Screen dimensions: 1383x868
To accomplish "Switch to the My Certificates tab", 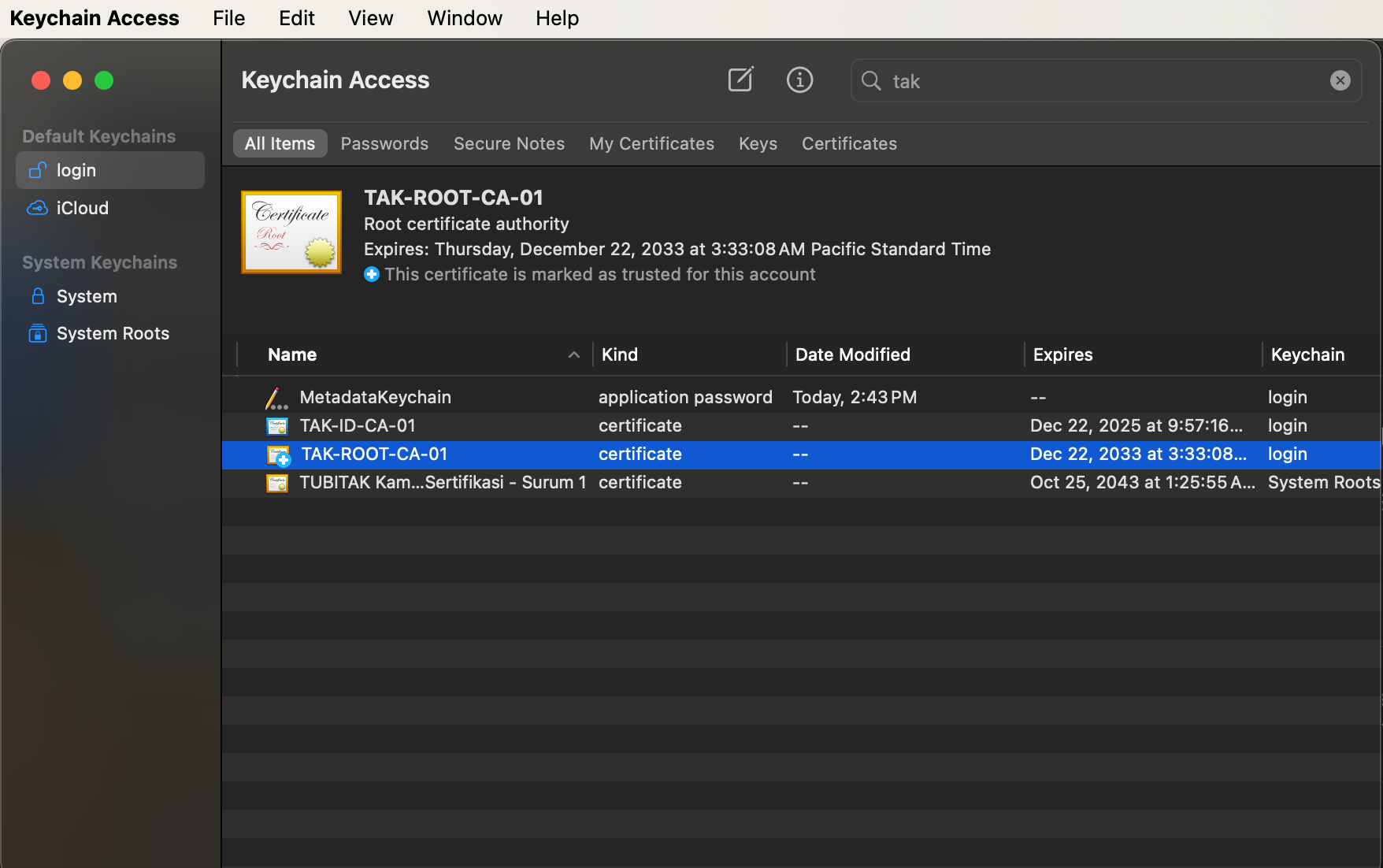I will click(x=651, y=143).
